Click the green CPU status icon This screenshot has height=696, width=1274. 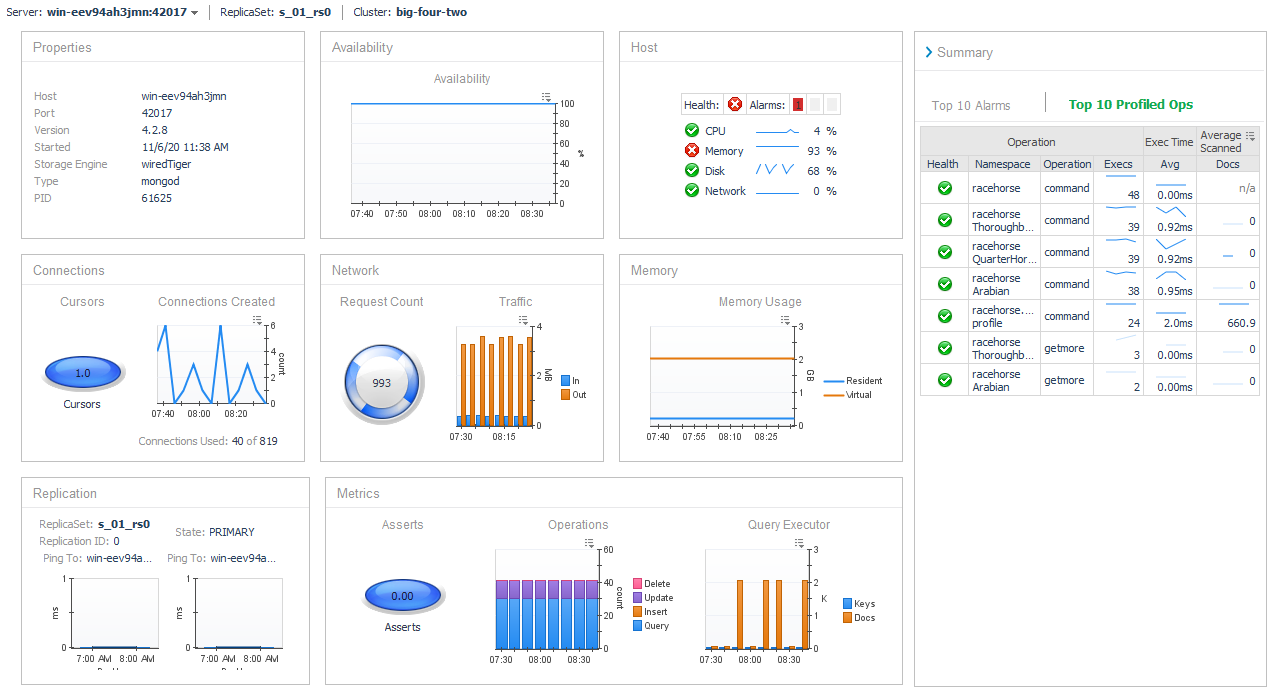pos(691,131)
